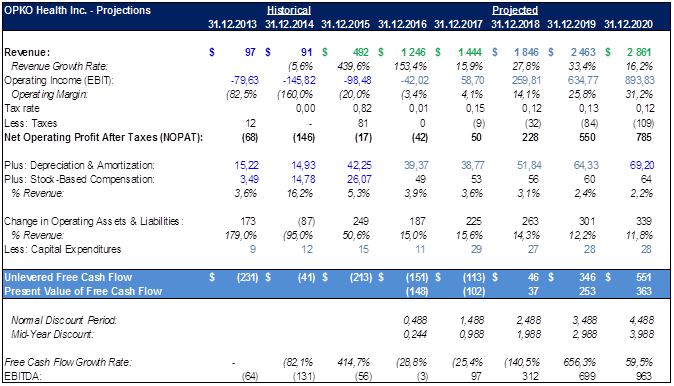Select Mid-Year Discount value 0,244
This screenshot has height=386, width=674.
pos(415,334)
